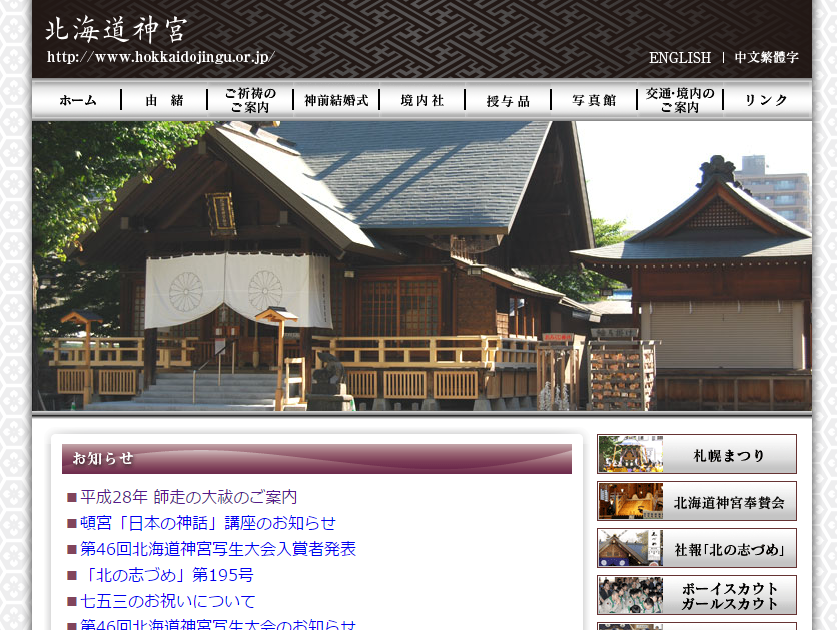Switch to 中文繁體字 language
This screenshot has width=837, height=630.
coord(766,58)
